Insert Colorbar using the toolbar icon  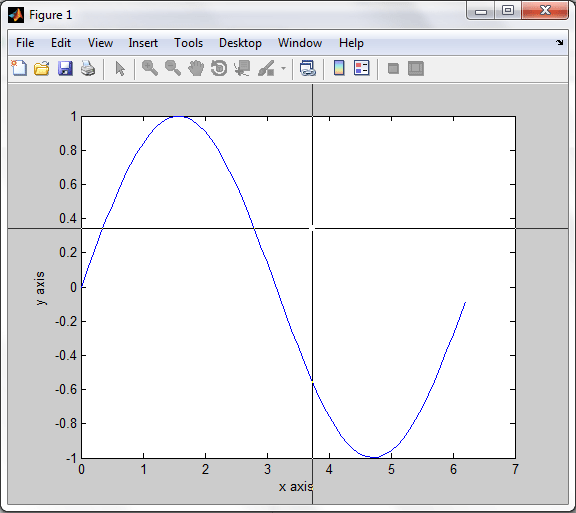339,68
